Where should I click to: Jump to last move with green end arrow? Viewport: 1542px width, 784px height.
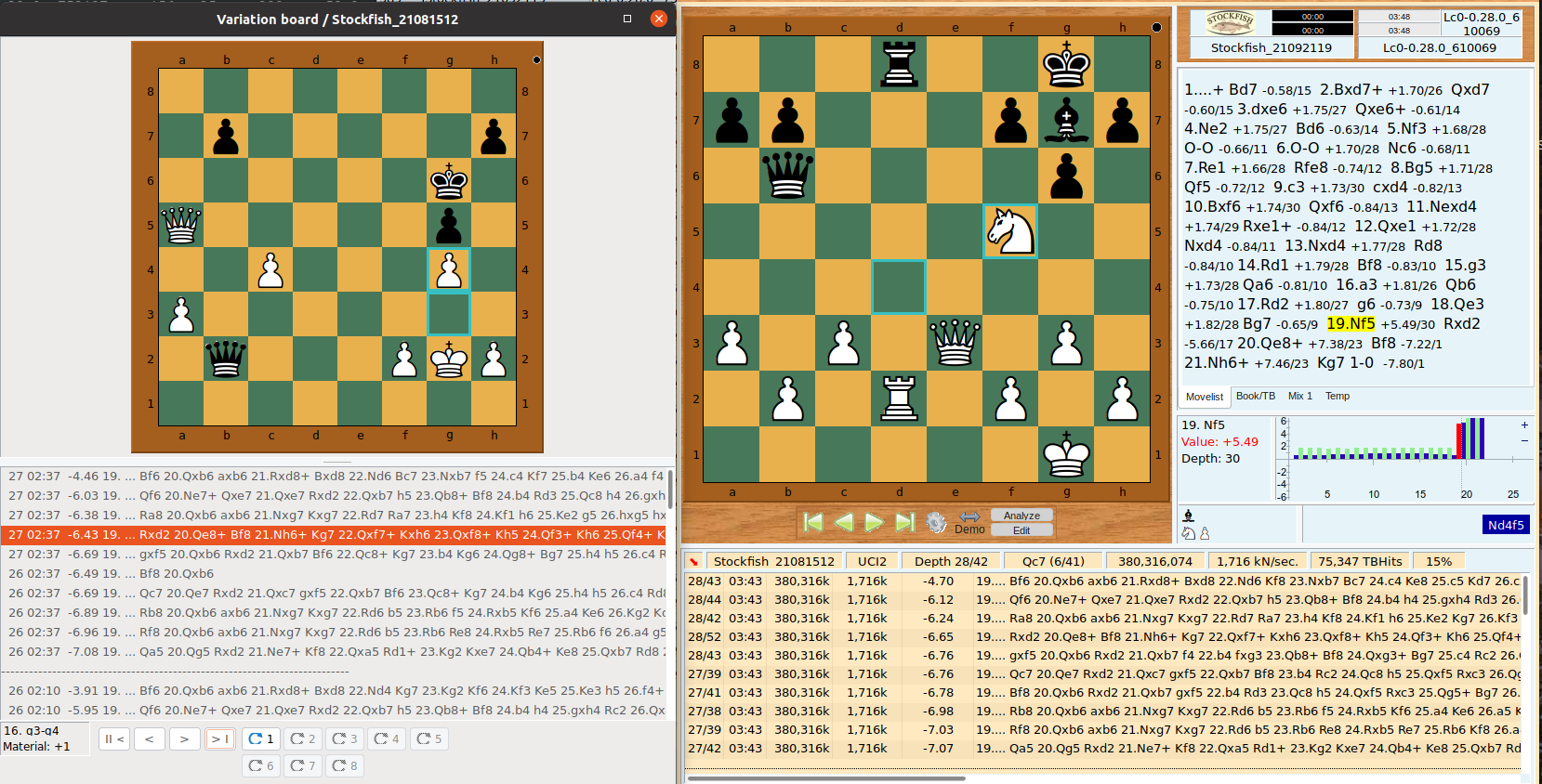pyautogui.click(x=905, y=522)
